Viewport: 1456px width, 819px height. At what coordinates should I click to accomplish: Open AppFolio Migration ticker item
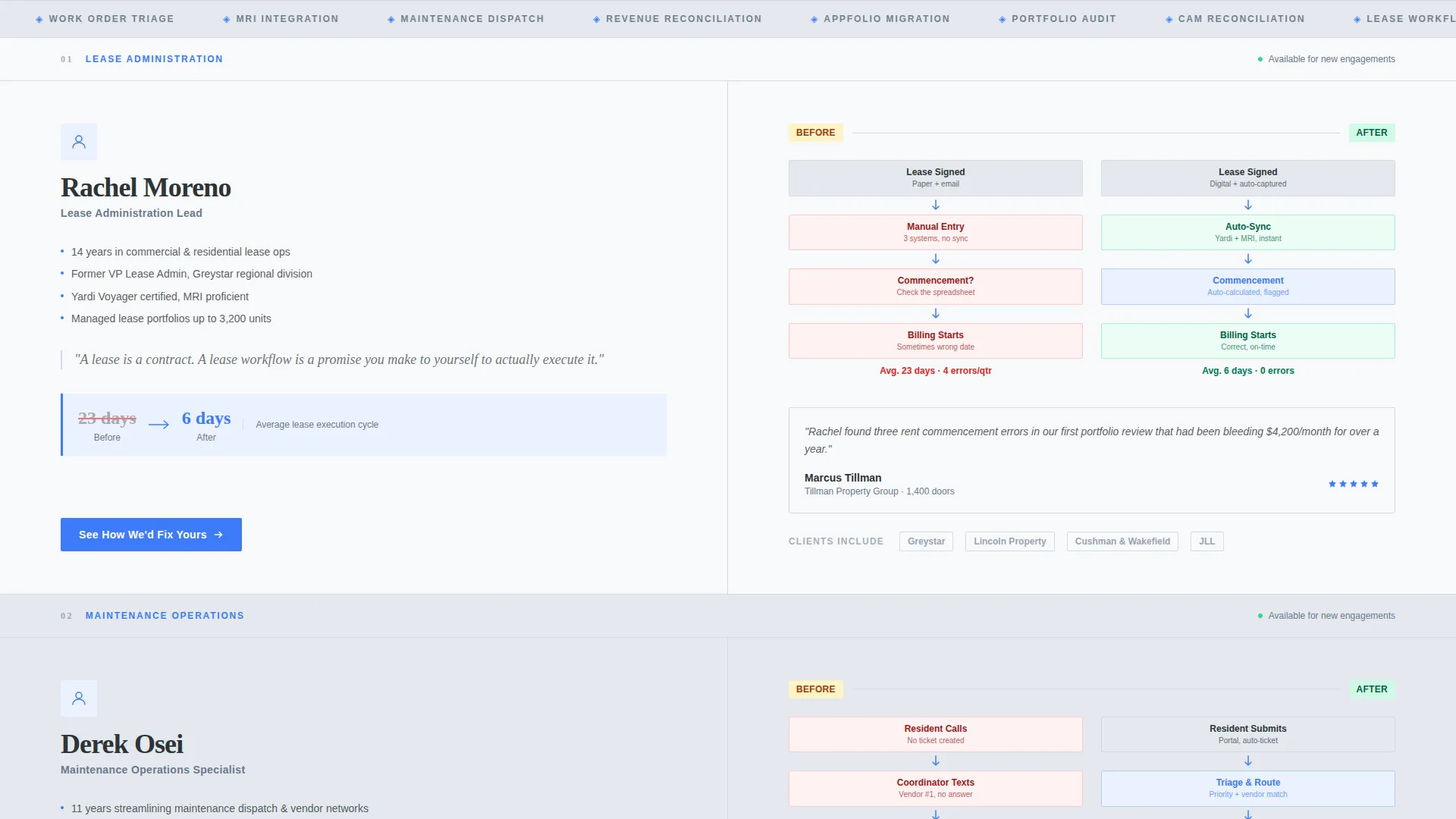880,19
